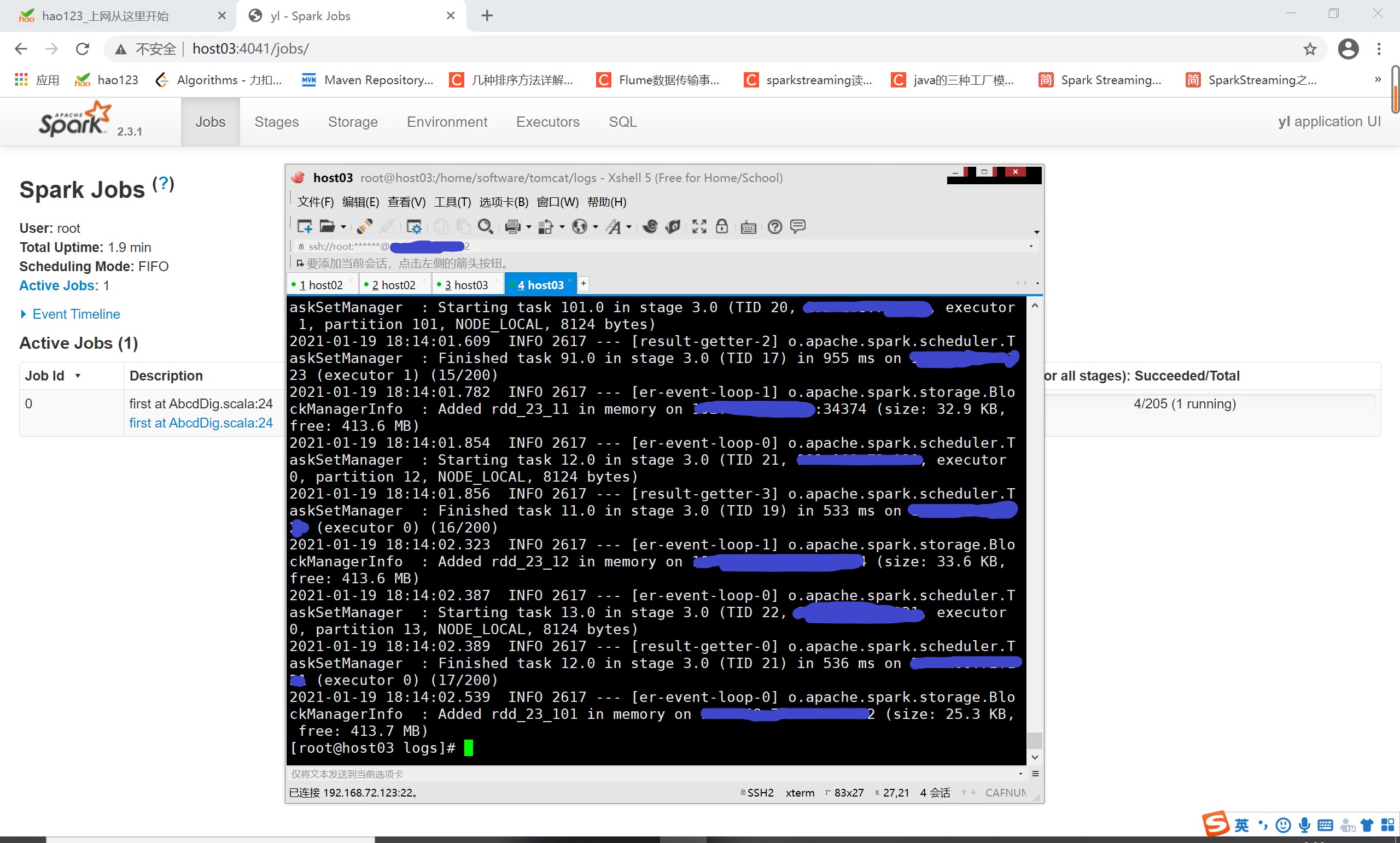
Task: Open dropdown arrow next to open-folder icon
Action: (x=343, y=227)
